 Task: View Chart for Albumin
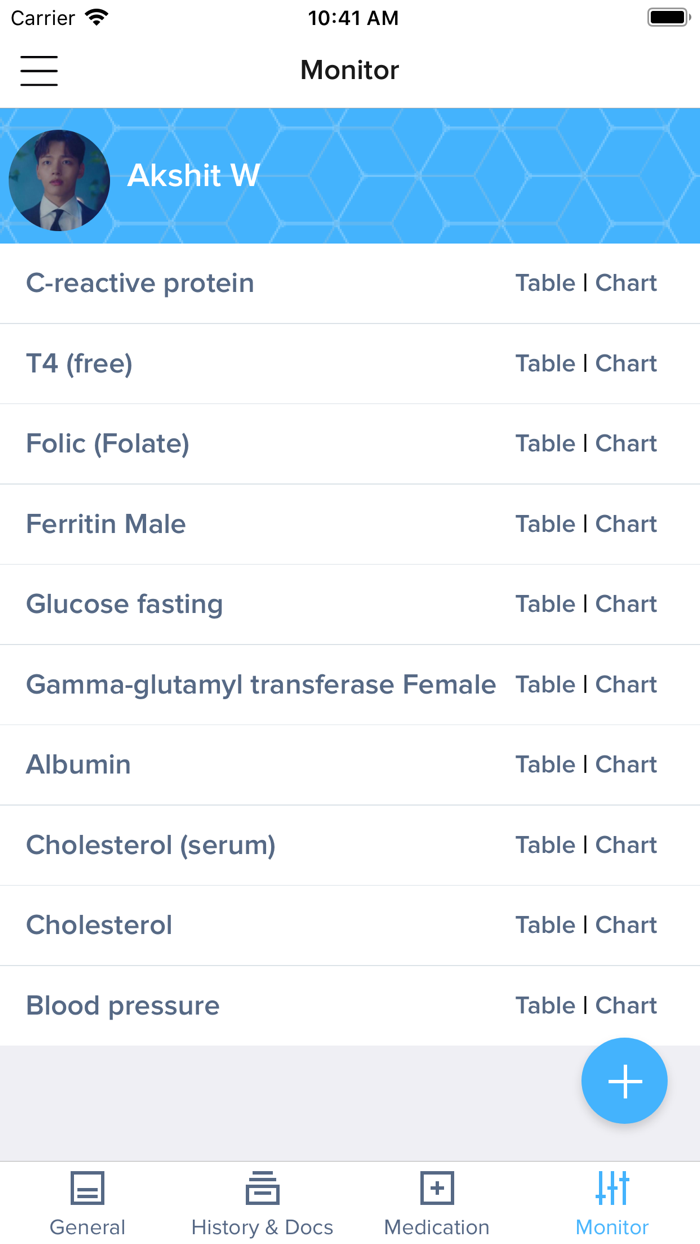click(626, 765)
